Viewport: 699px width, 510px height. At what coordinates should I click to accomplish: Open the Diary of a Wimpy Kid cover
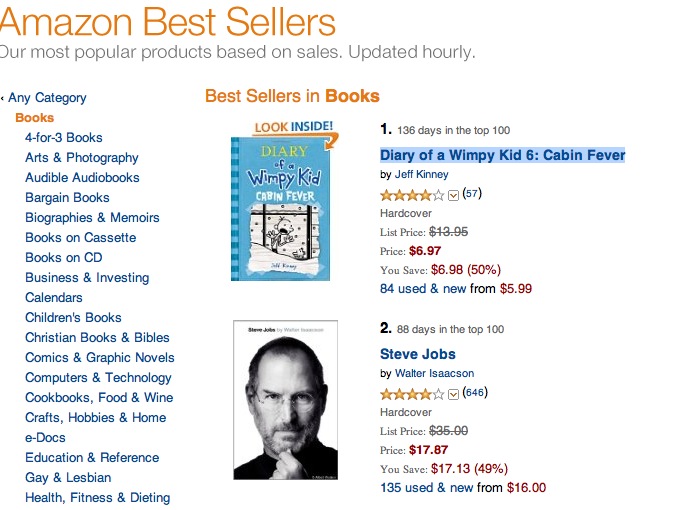pos(280,209)
